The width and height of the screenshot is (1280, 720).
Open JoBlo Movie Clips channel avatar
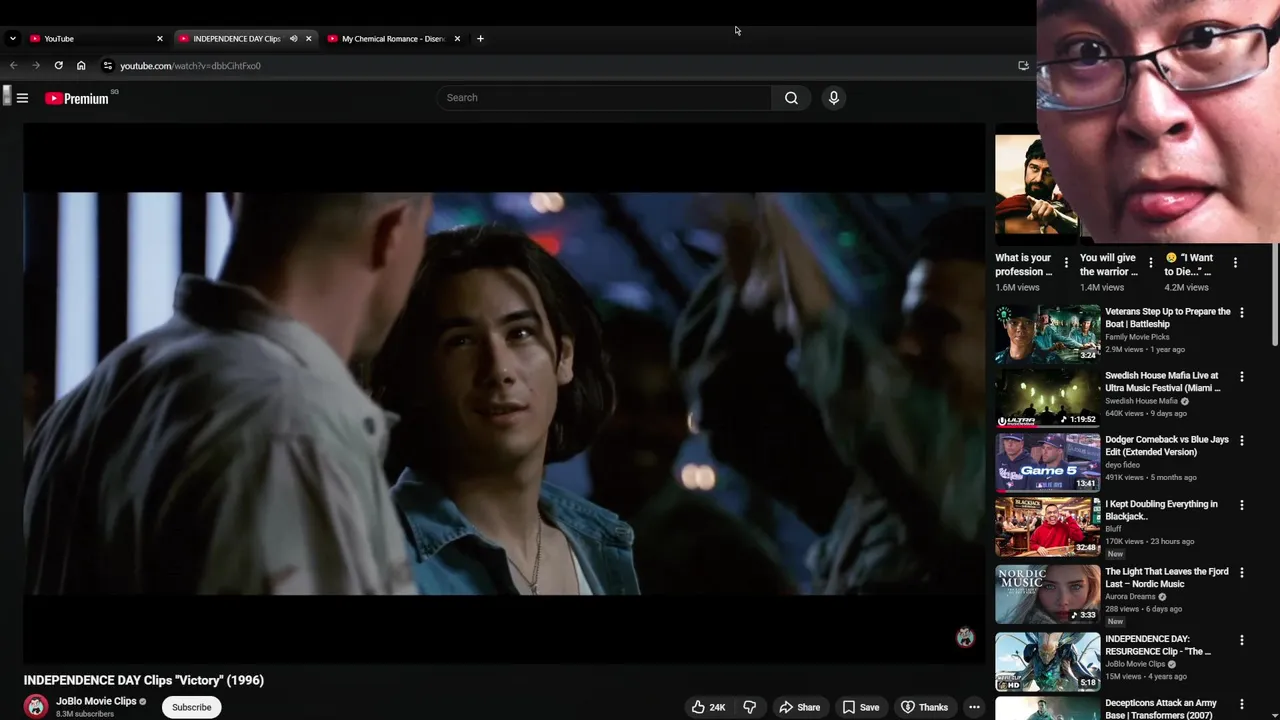click(36, 706)
